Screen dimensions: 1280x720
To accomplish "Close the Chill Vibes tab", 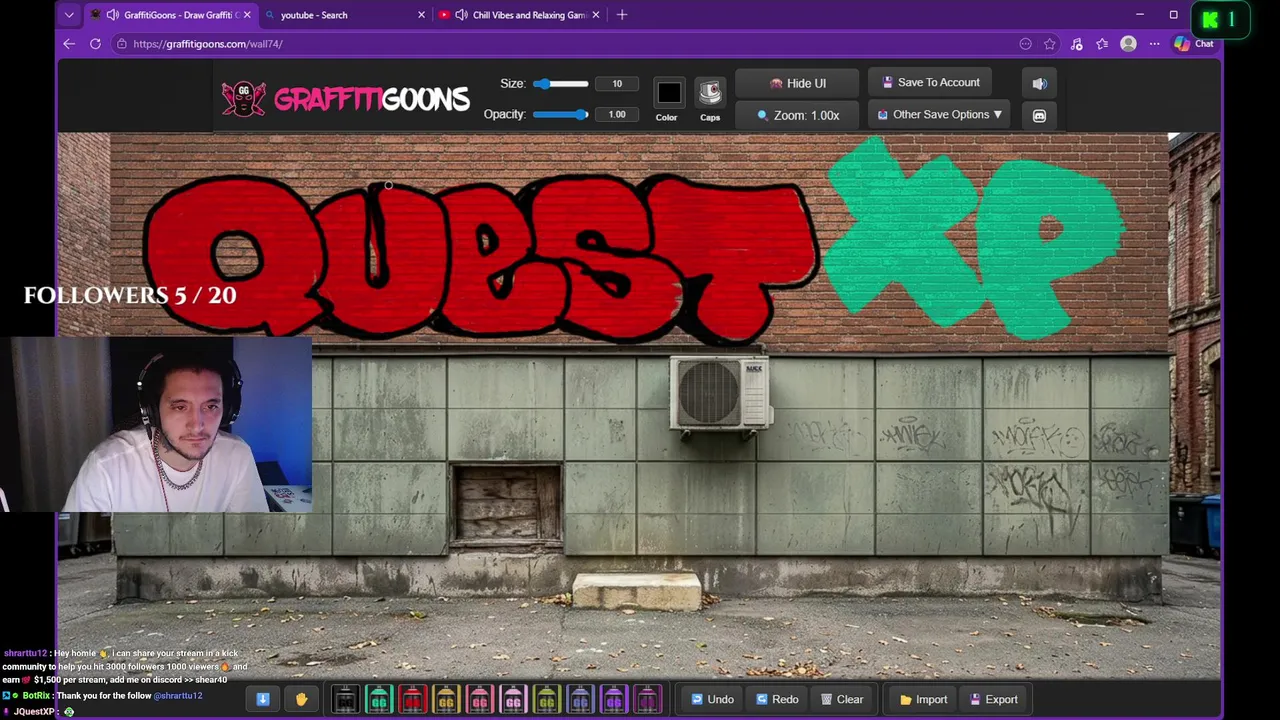I will (596, 15).
